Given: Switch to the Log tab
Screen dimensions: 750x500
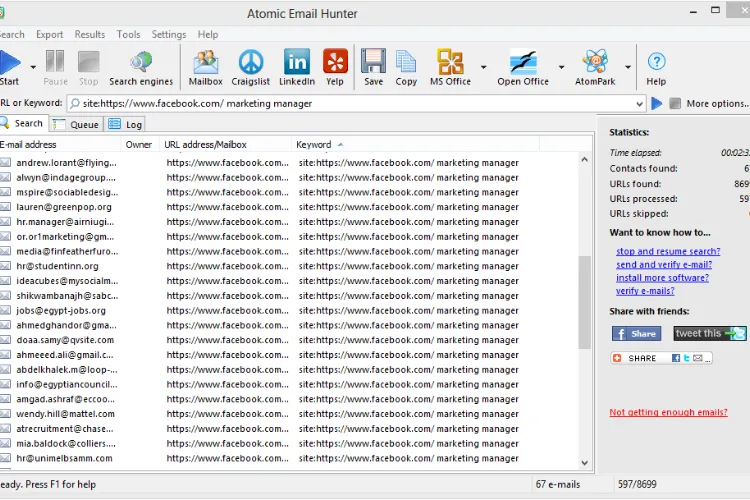Looking at the screenshot, I should (126, 124).
